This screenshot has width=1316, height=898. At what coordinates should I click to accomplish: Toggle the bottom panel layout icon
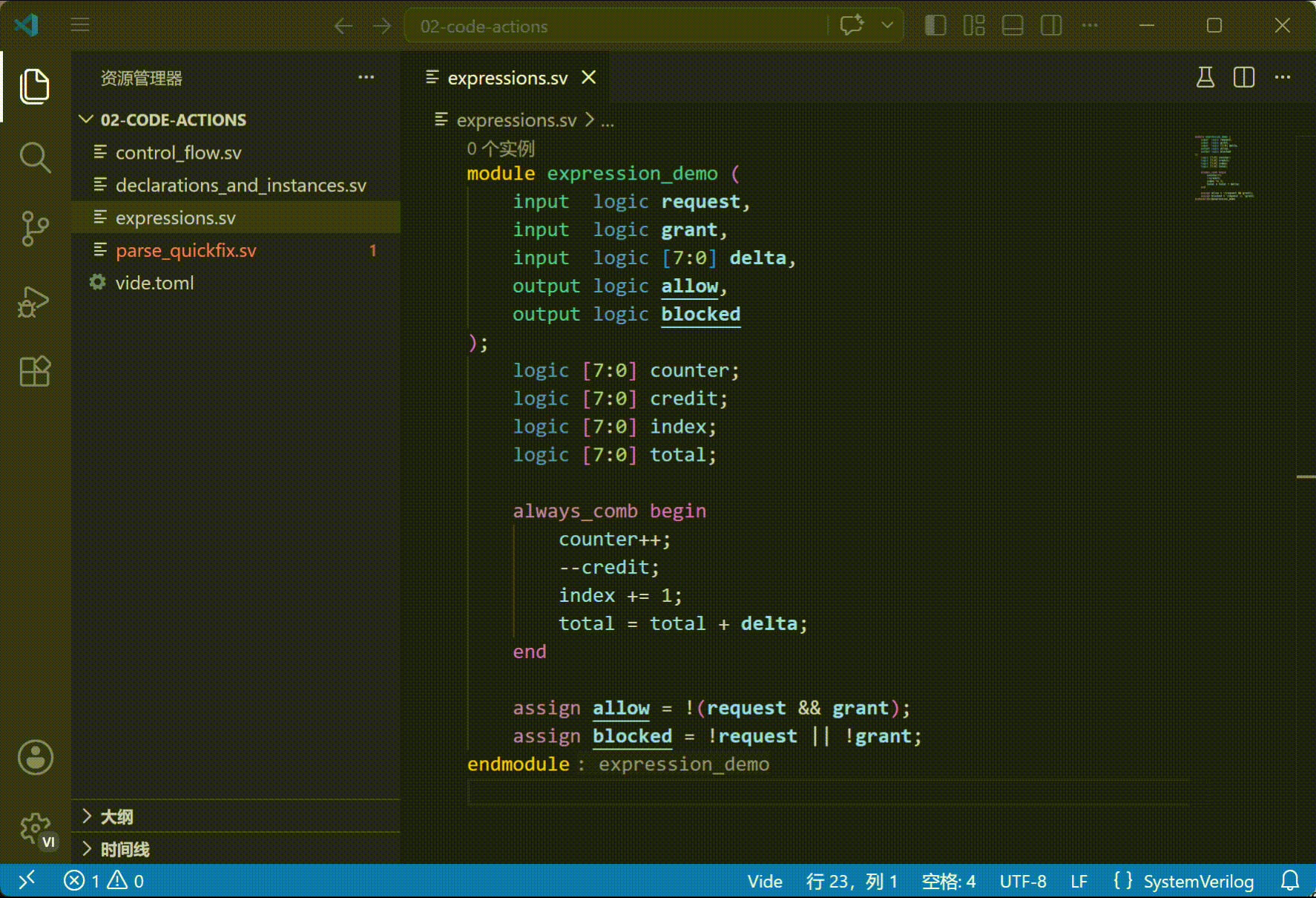coord(1013,25)
